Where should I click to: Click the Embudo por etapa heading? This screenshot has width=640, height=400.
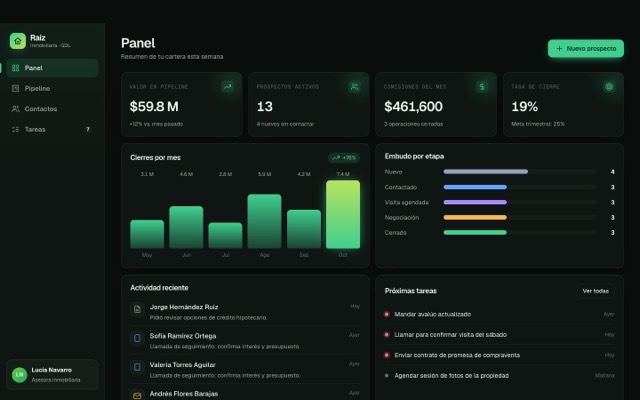(x=414, y=156)
